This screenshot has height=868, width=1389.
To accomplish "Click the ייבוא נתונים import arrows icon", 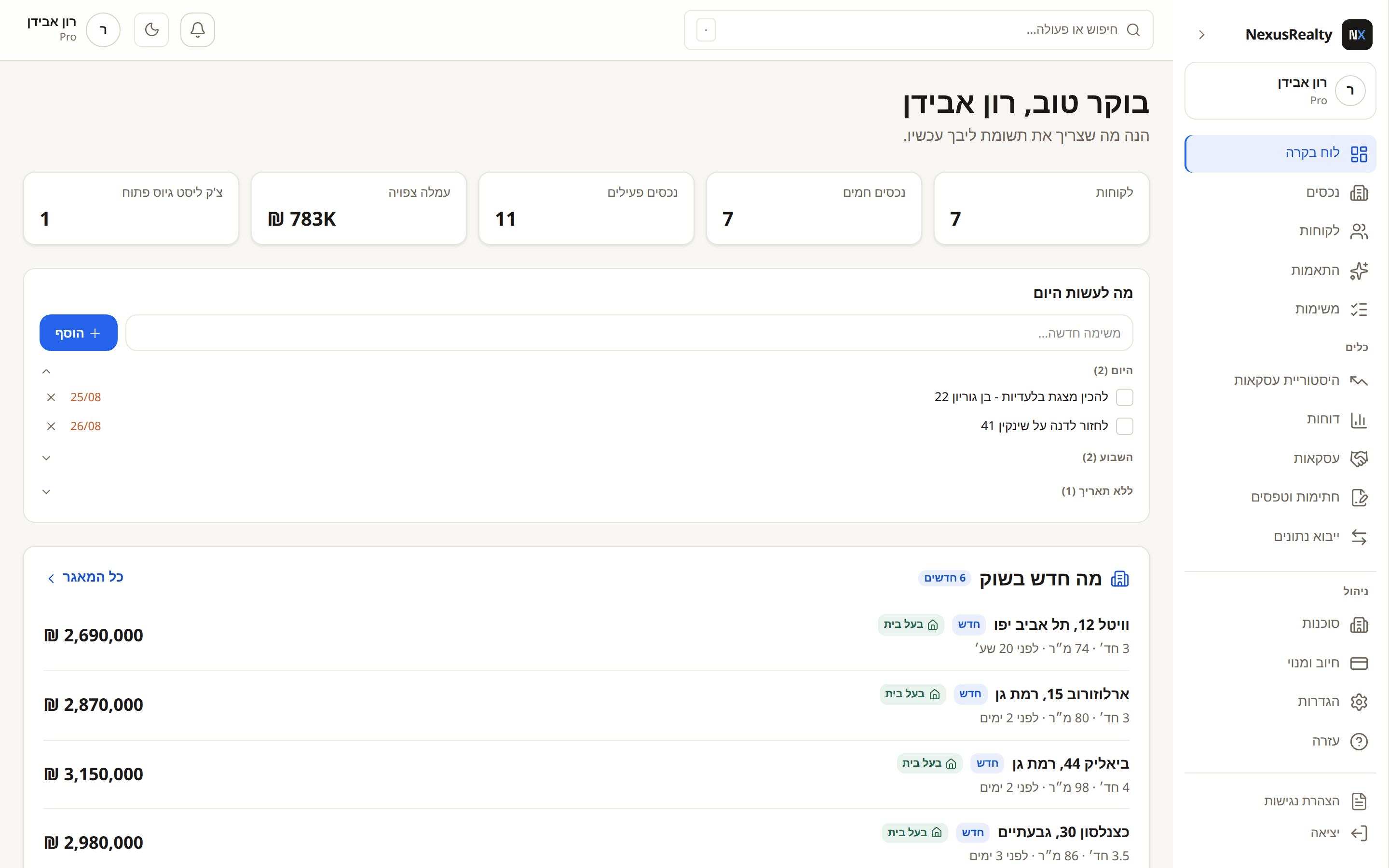I will pyautogui.click(x=1359, y=537).
